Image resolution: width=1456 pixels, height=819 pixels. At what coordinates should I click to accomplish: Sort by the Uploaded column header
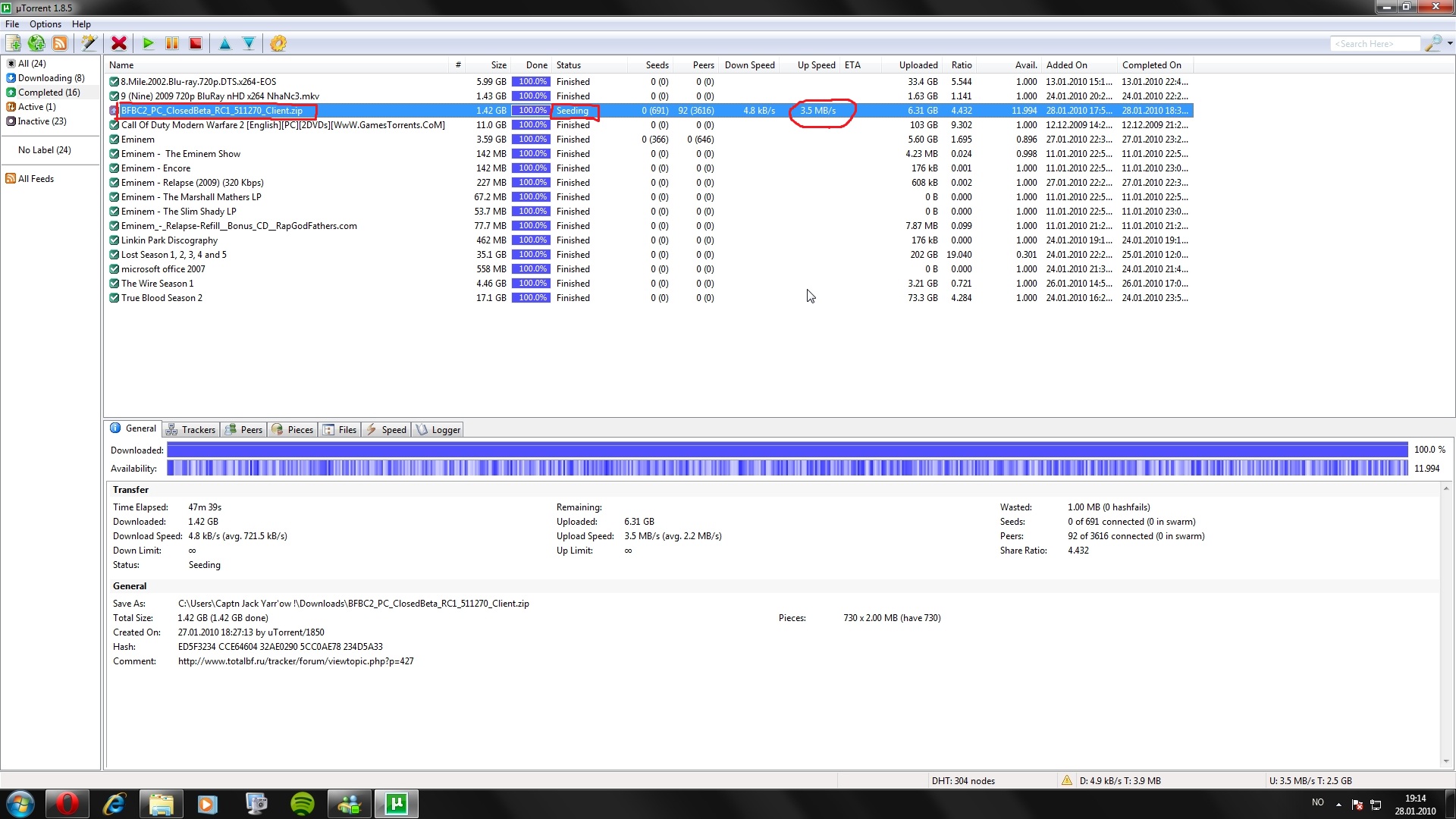(x=912, y=65)
